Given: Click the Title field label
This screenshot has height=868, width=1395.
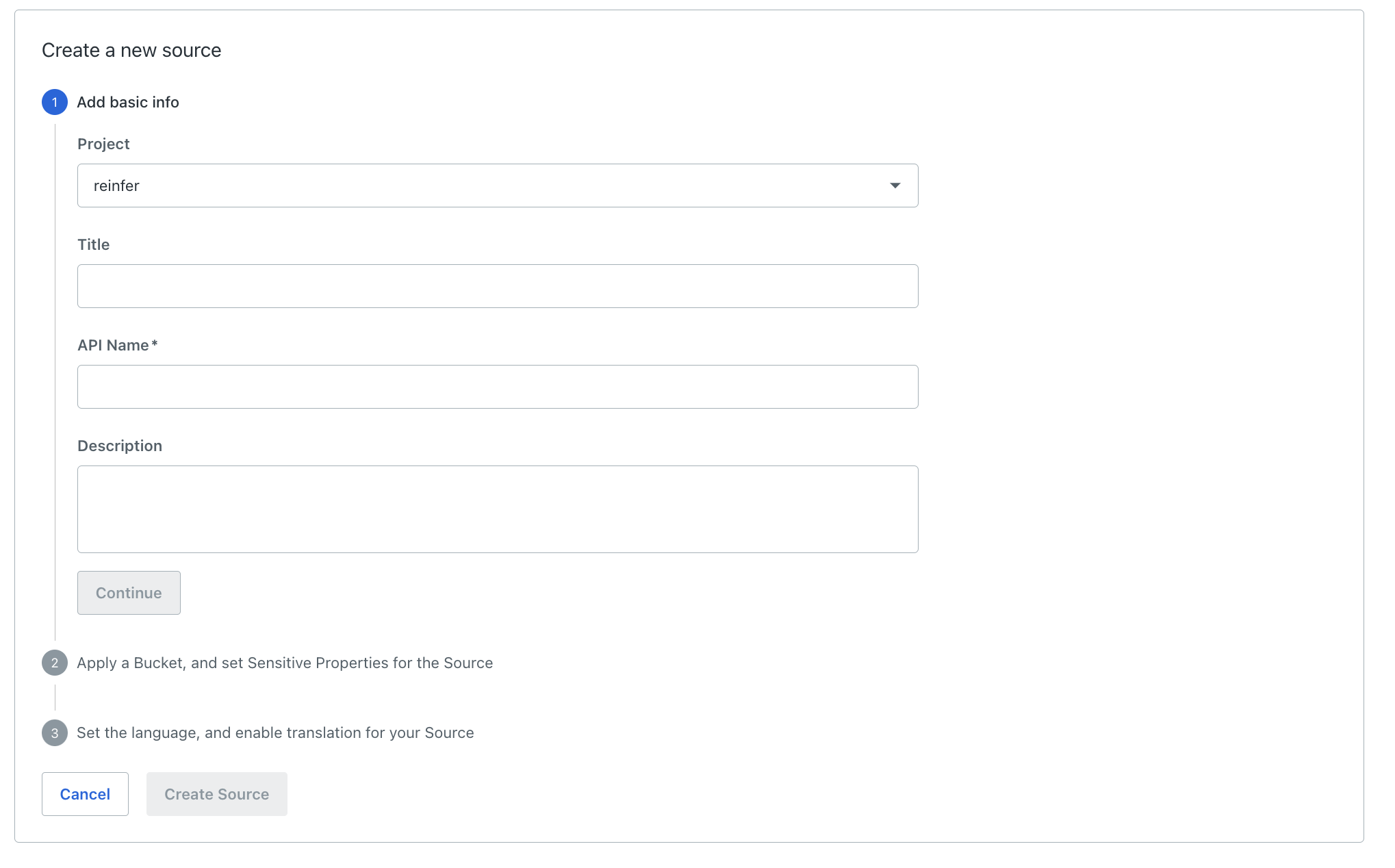Looking at the screenshot, I should [x=93, y=244].
